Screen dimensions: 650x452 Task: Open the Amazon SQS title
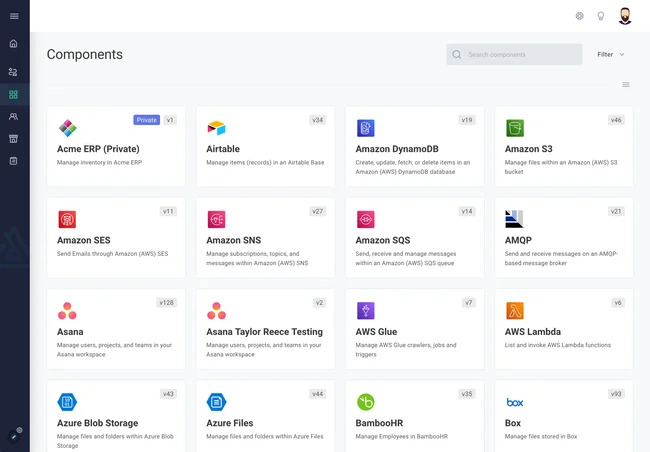point(383,240)
